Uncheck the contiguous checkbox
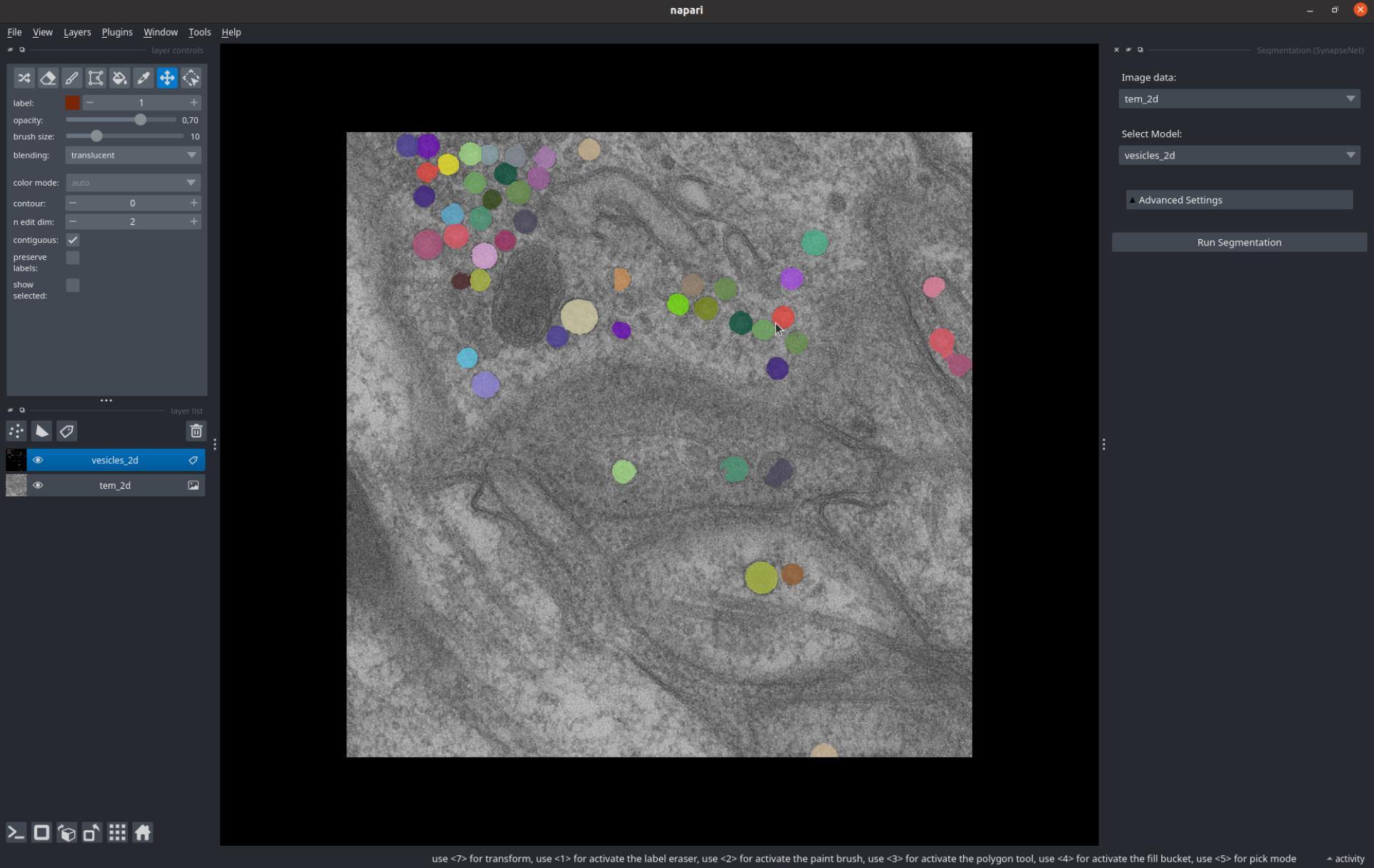Image resolution: width=1374 pixels, height=868 pixels. point(73,240)
